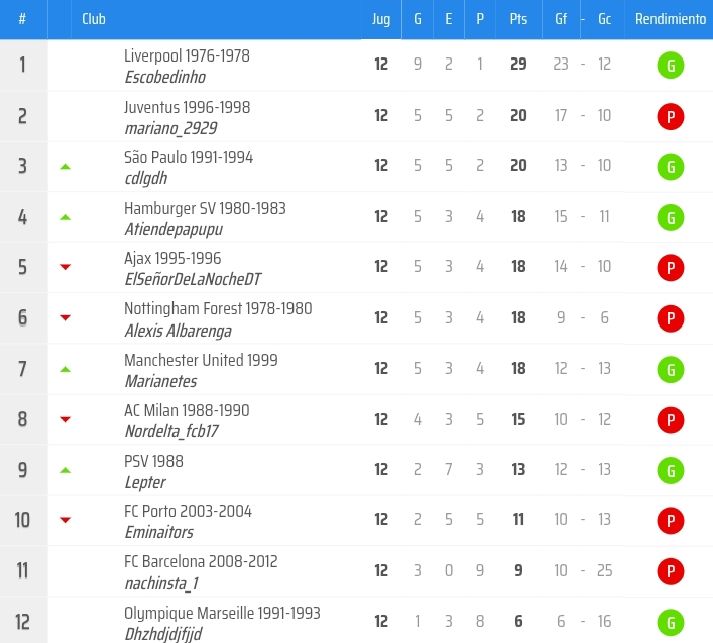Click FC Barcelona's red P performance badge

670,571
